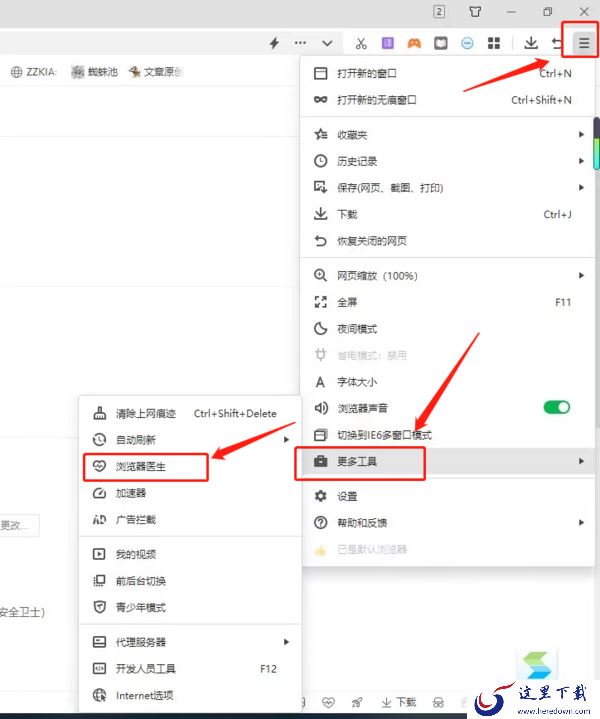Viewport: 600px width, 719px height.
Task: Click 清除上网痕迹 in the tools submenu
Action: (190, 414)
